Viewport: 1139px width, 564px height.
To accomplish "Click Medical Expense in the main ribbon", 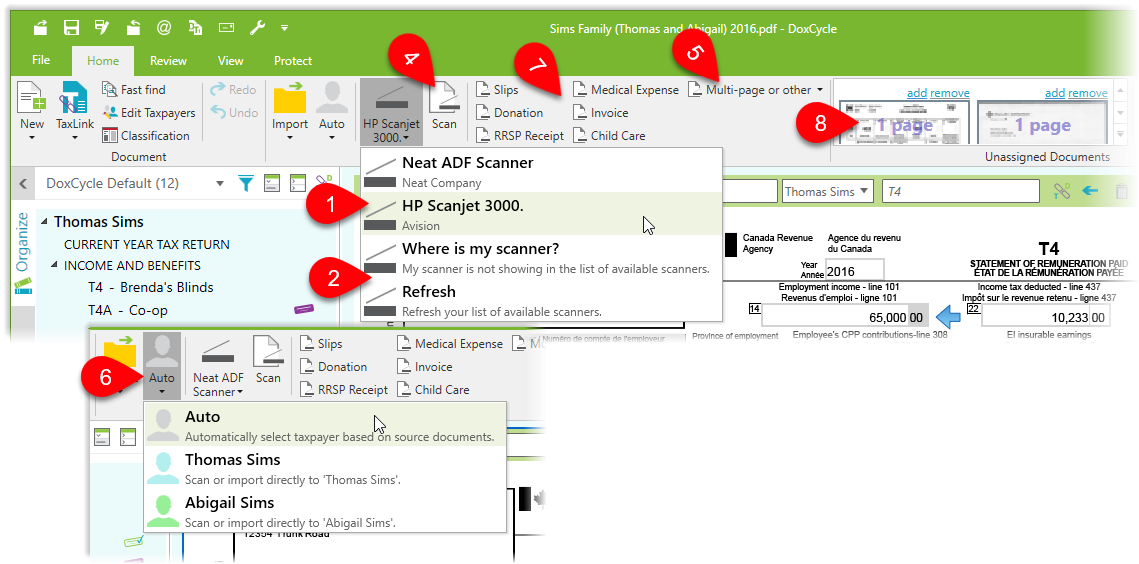I will pyautogui.click(x=625, y=89).
